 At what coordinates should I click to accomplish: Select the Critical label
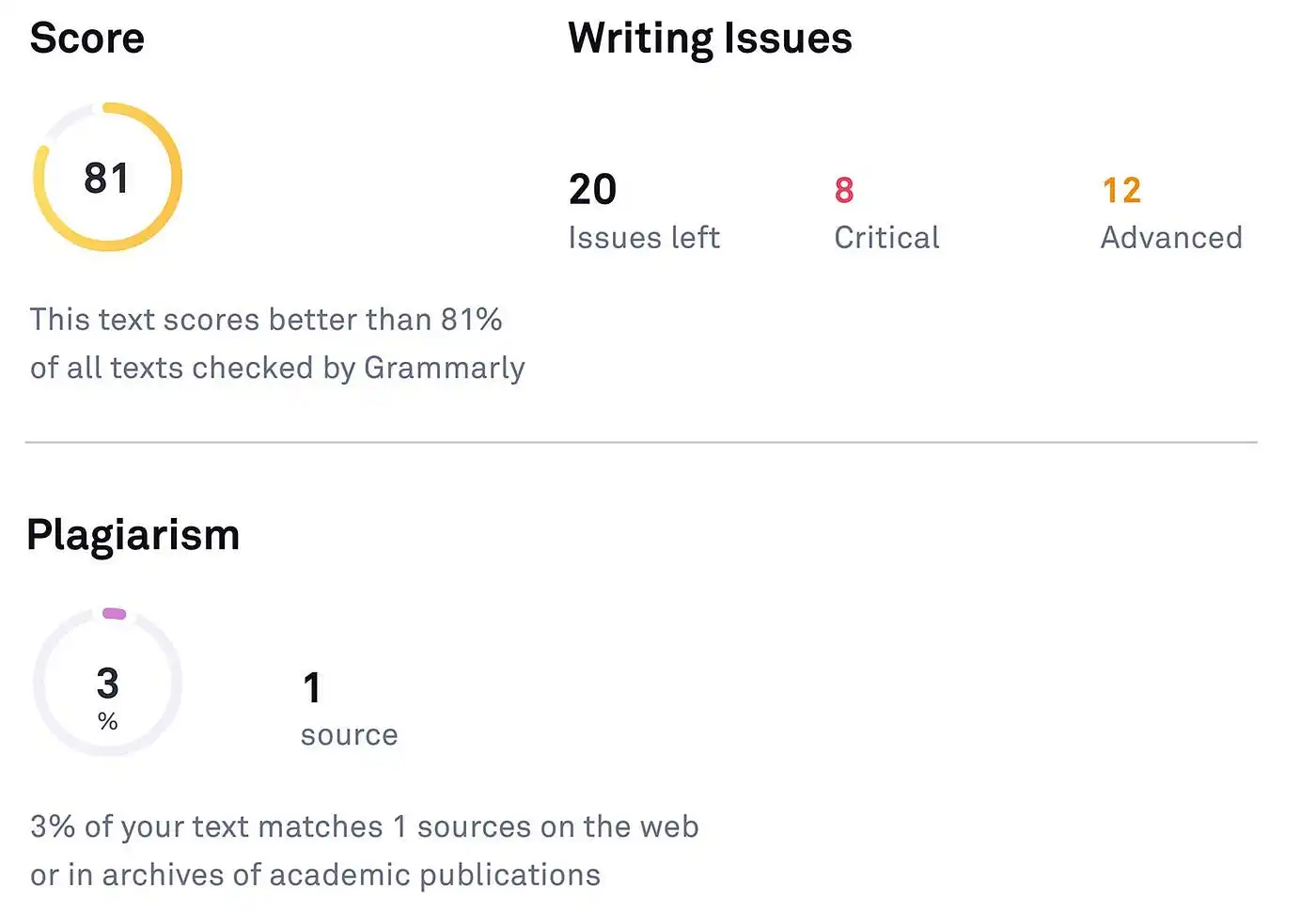click(x=886, y=238)
